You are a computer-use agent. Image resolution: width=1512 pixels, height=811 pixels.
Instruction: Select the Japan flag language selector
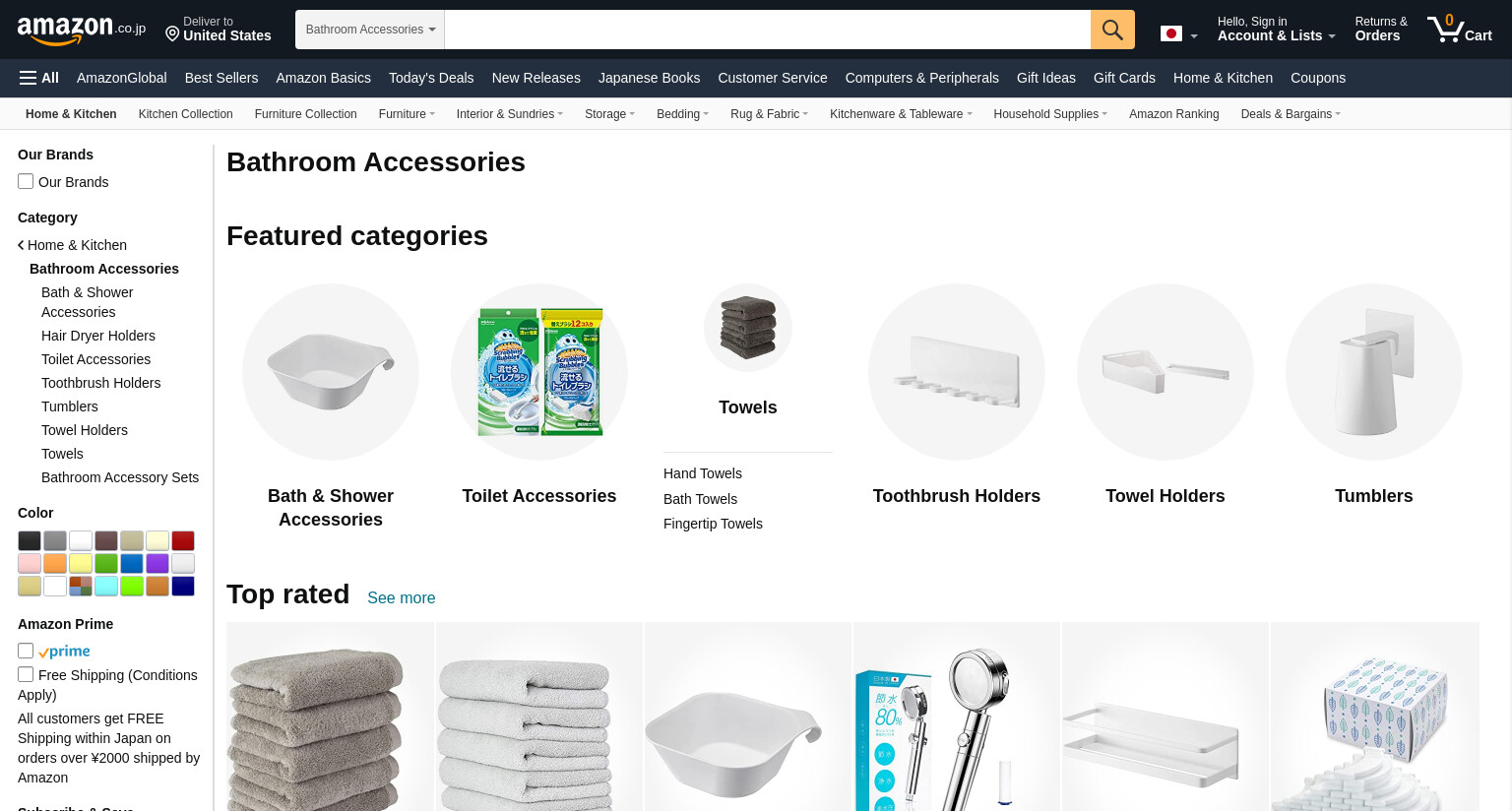coord(1178,34)
